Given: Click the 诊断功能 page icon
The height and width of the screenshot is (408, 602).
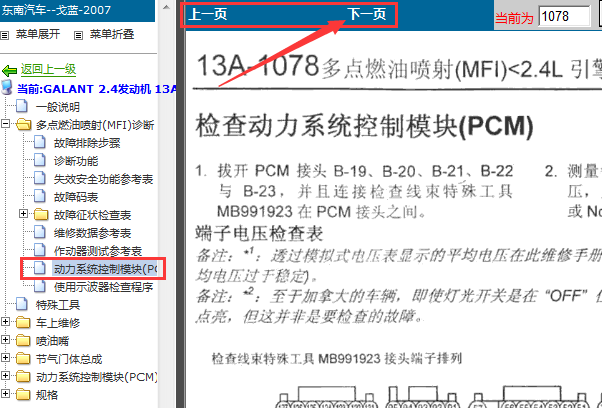Looking at the screenshot, I should [x=40, y=160].
